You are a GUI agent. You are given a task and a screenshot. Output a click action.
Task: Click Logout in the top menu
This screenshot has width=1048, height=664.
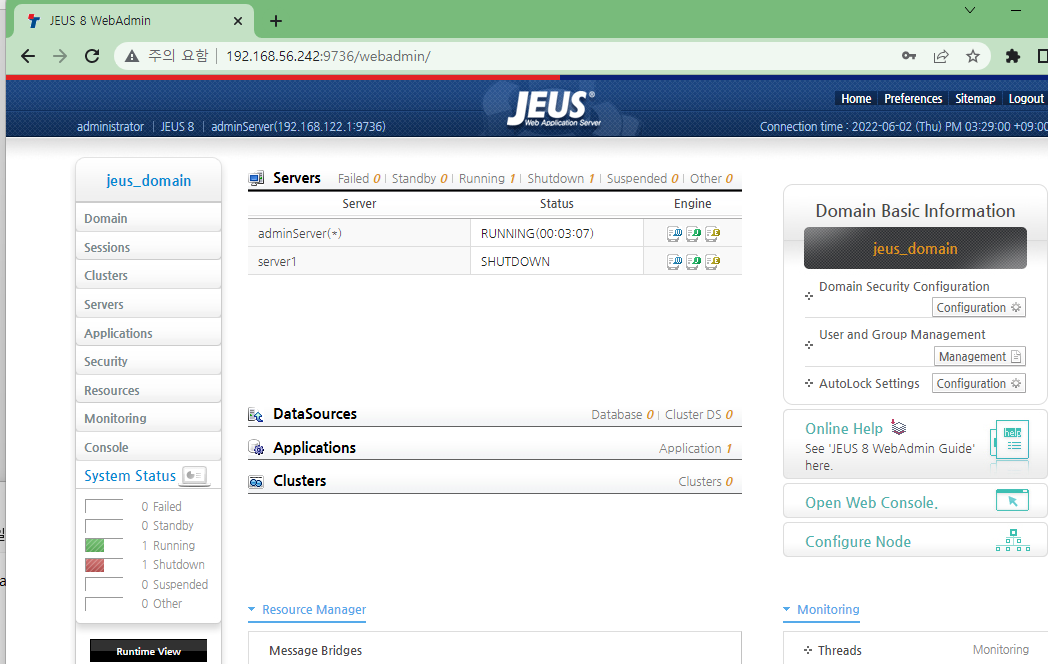click(1026, 99)
